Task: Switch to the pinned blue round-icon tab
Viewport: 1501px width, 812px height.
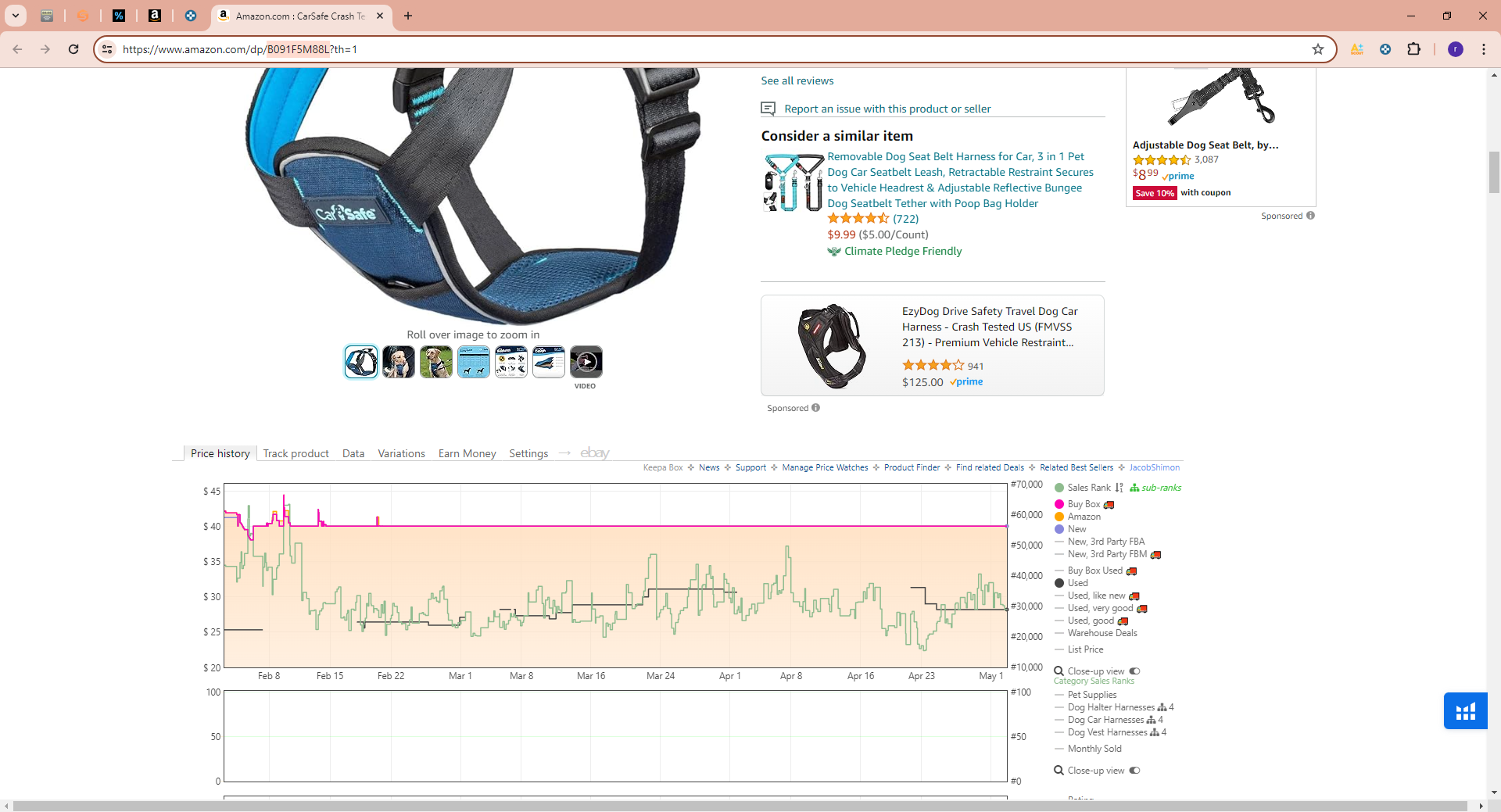Action: pyautogui.click(x=191, y=16)
